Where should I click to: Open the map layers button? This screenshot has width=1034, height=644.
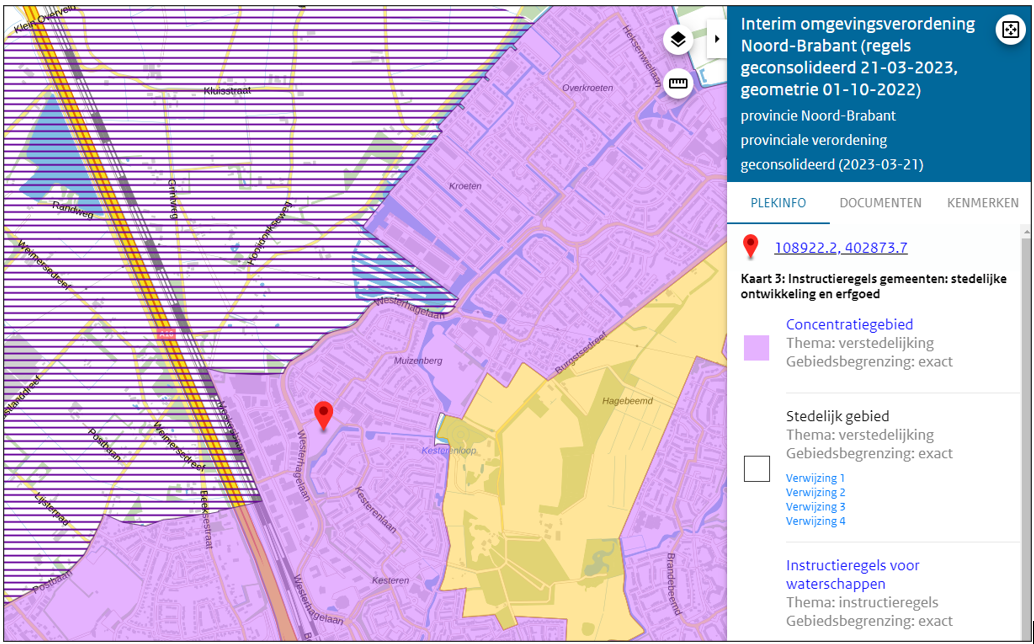(678, 40)
